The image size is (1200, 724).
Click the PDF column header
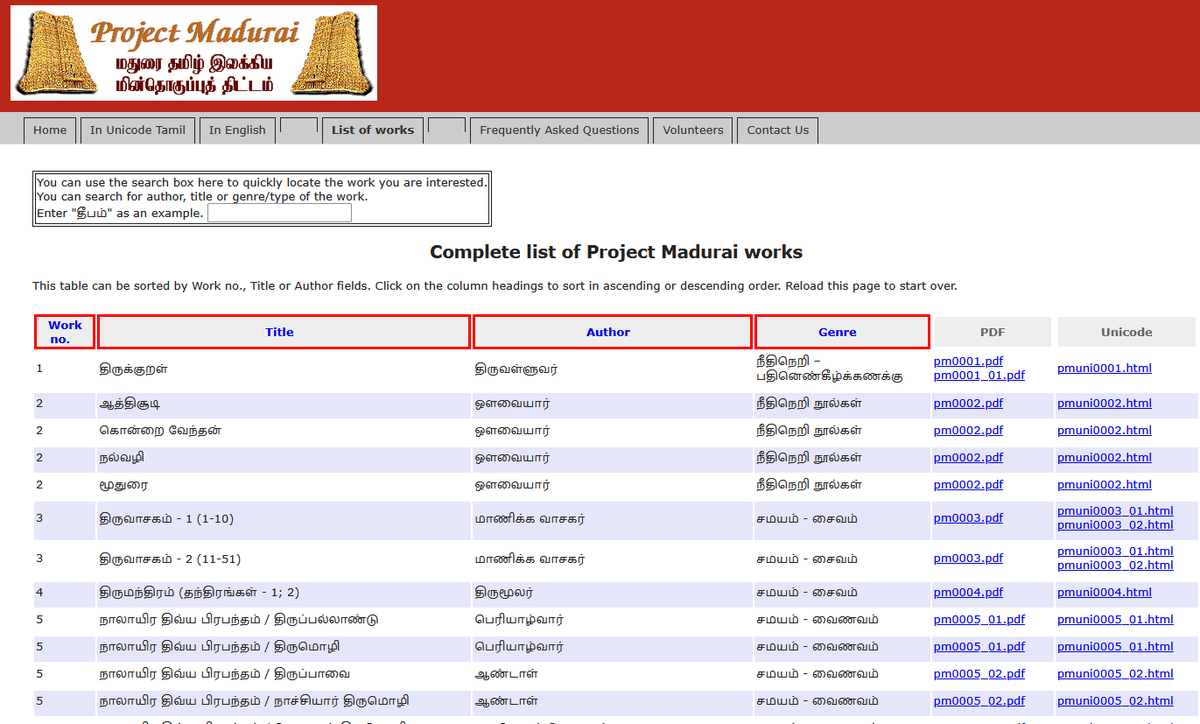pos(992,332)
